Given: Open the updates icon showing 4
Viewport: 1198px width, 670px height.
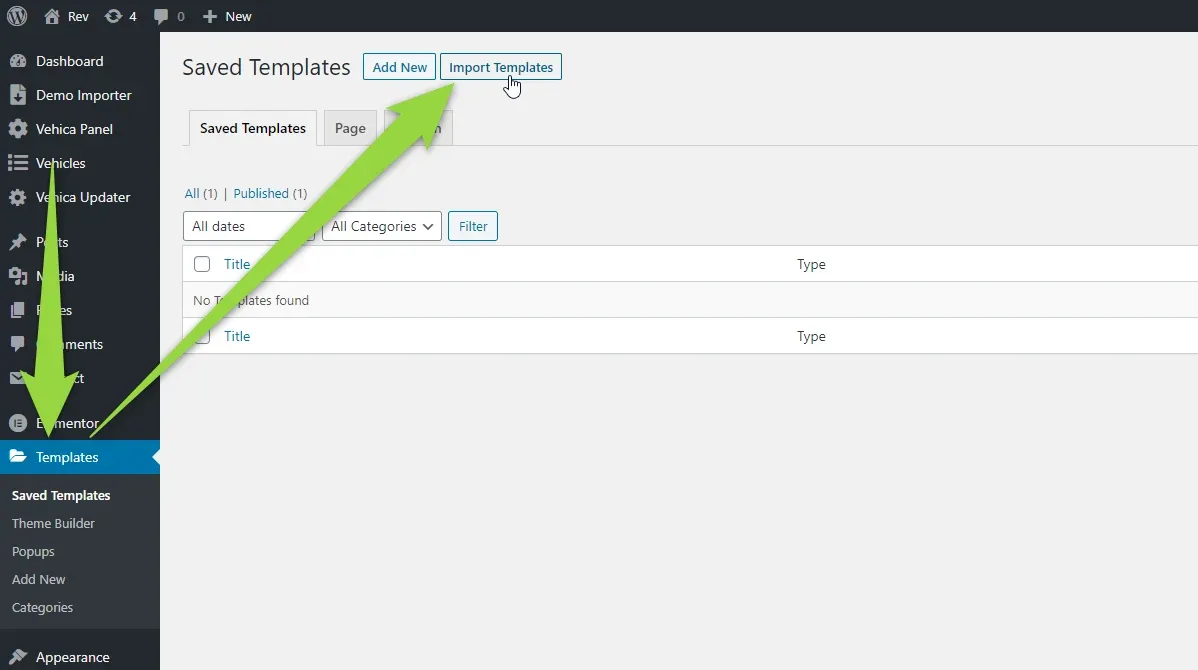Looking at the screenshot, I should [x=113, y=16].
